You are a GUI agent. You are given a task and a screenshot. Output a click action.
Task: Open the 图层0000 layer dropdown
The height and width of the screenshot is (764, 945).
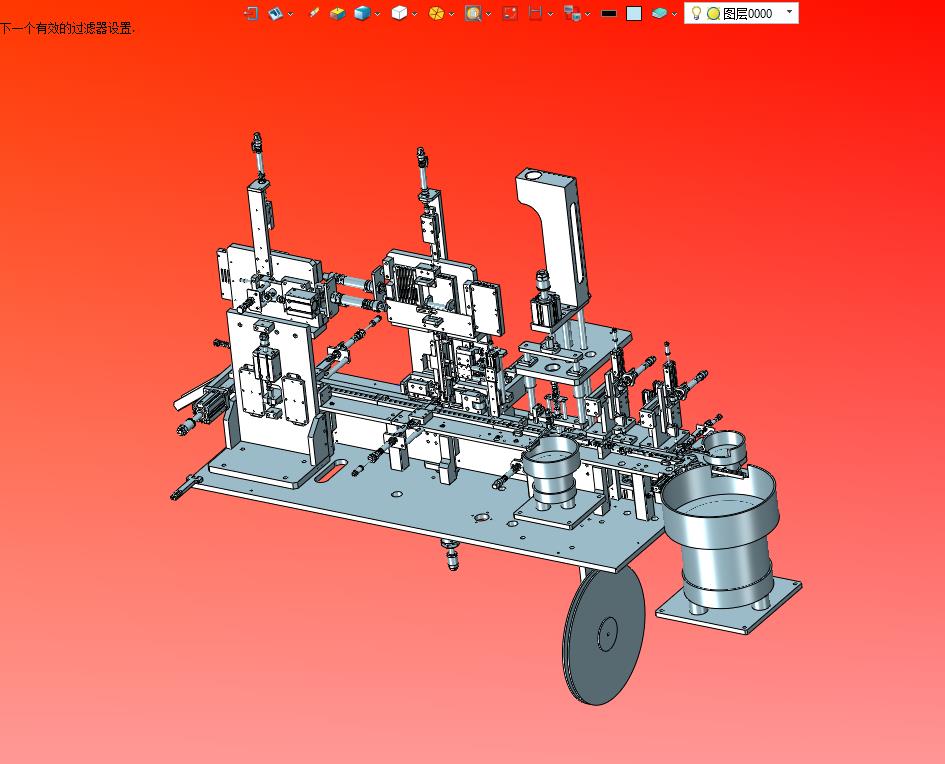[x=790, y=12]
